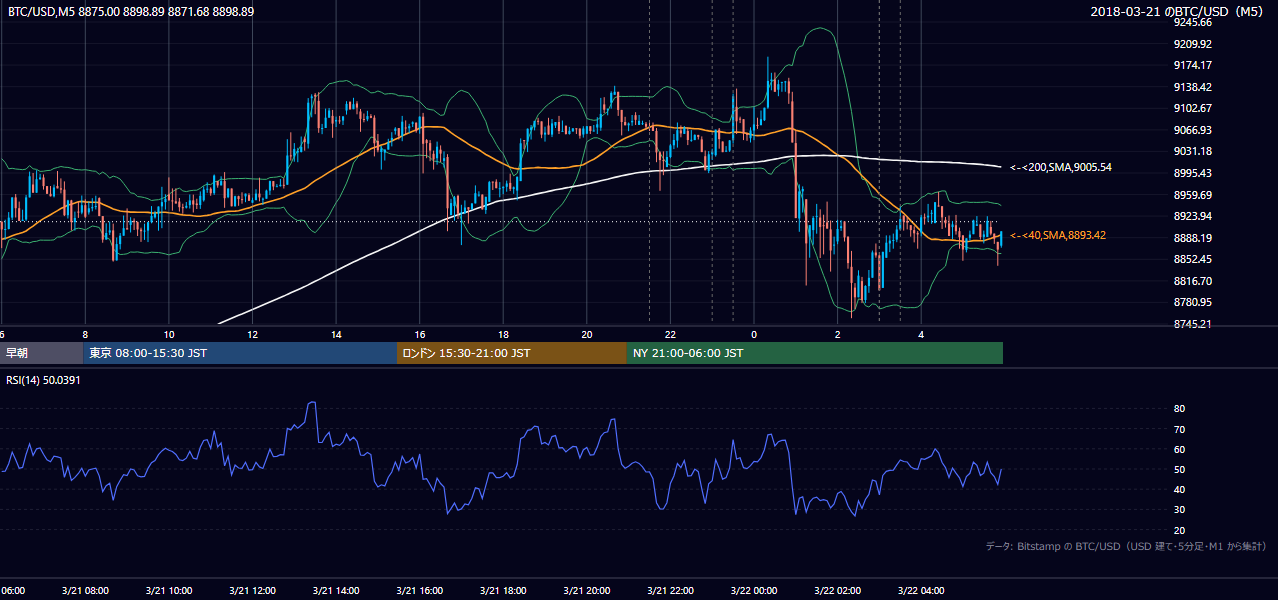This screenshot has height=600, width=1278.
Task: Click the 9209.92 price axis label
Action: (1193, 44)
